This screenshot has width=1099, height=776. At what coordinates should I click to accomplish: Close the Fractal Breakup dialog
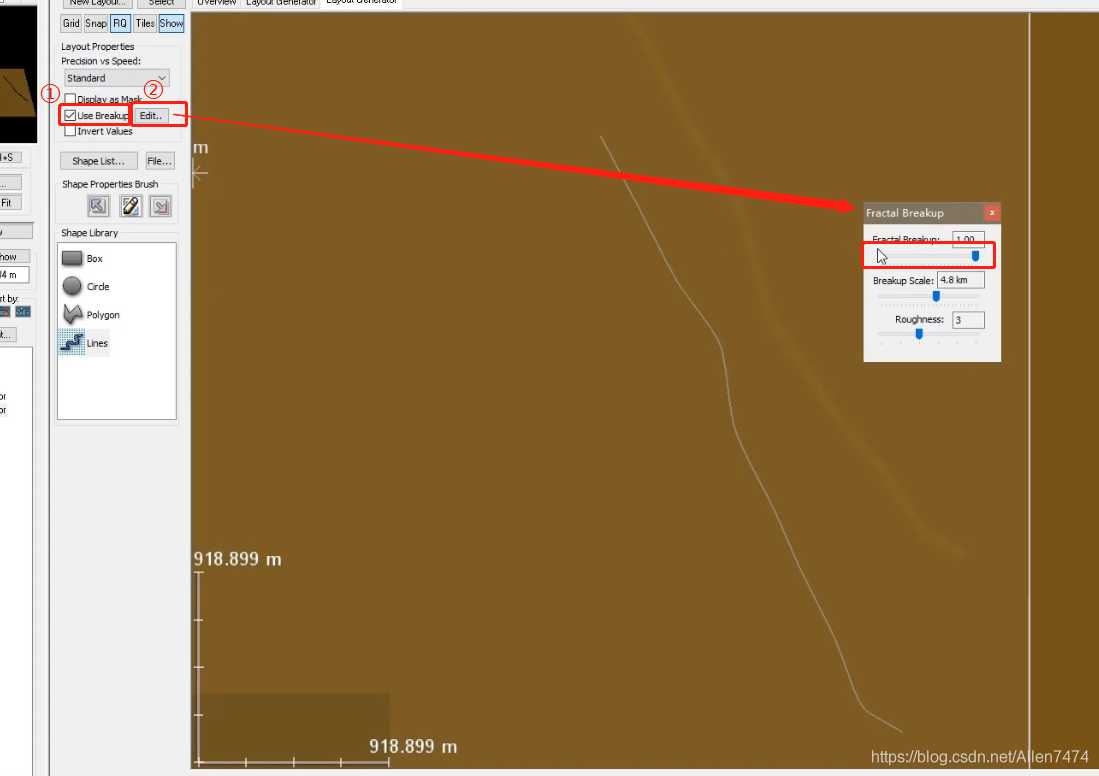click(x=992, y=212)
